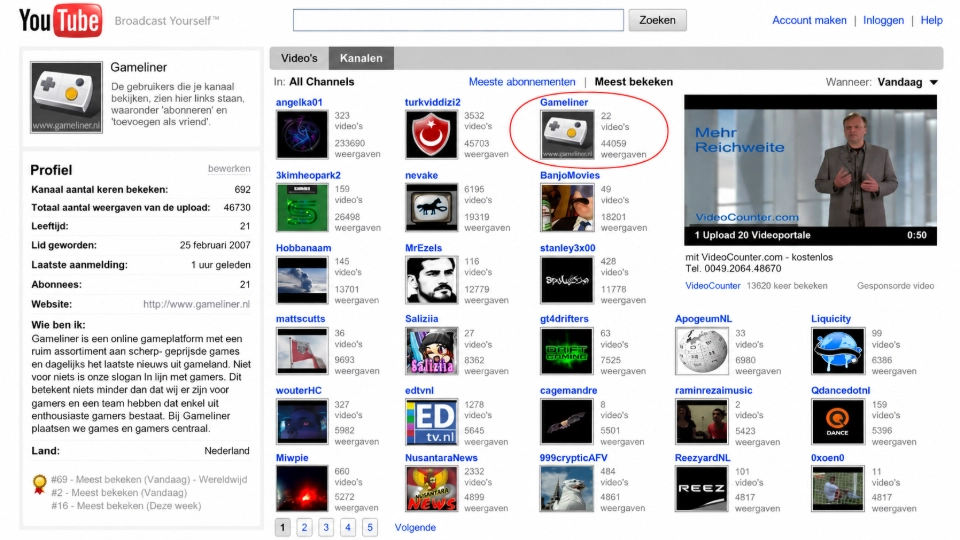Image resolution: width=960 pixels, height=540 pixels.
Task: Click Volgende next page link
Action: (415, 528)
